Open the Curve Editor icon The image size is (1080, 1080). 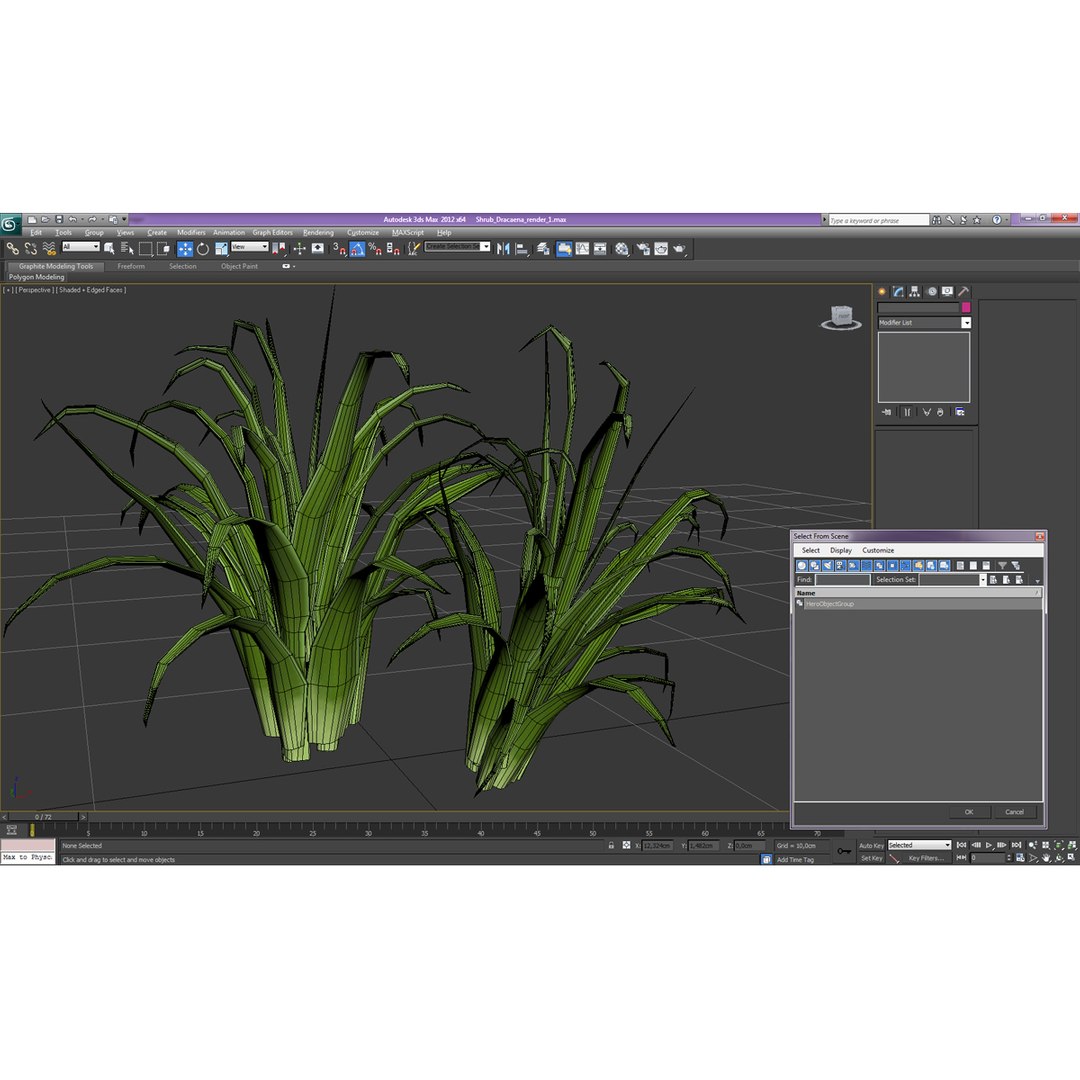coord(582,249)
